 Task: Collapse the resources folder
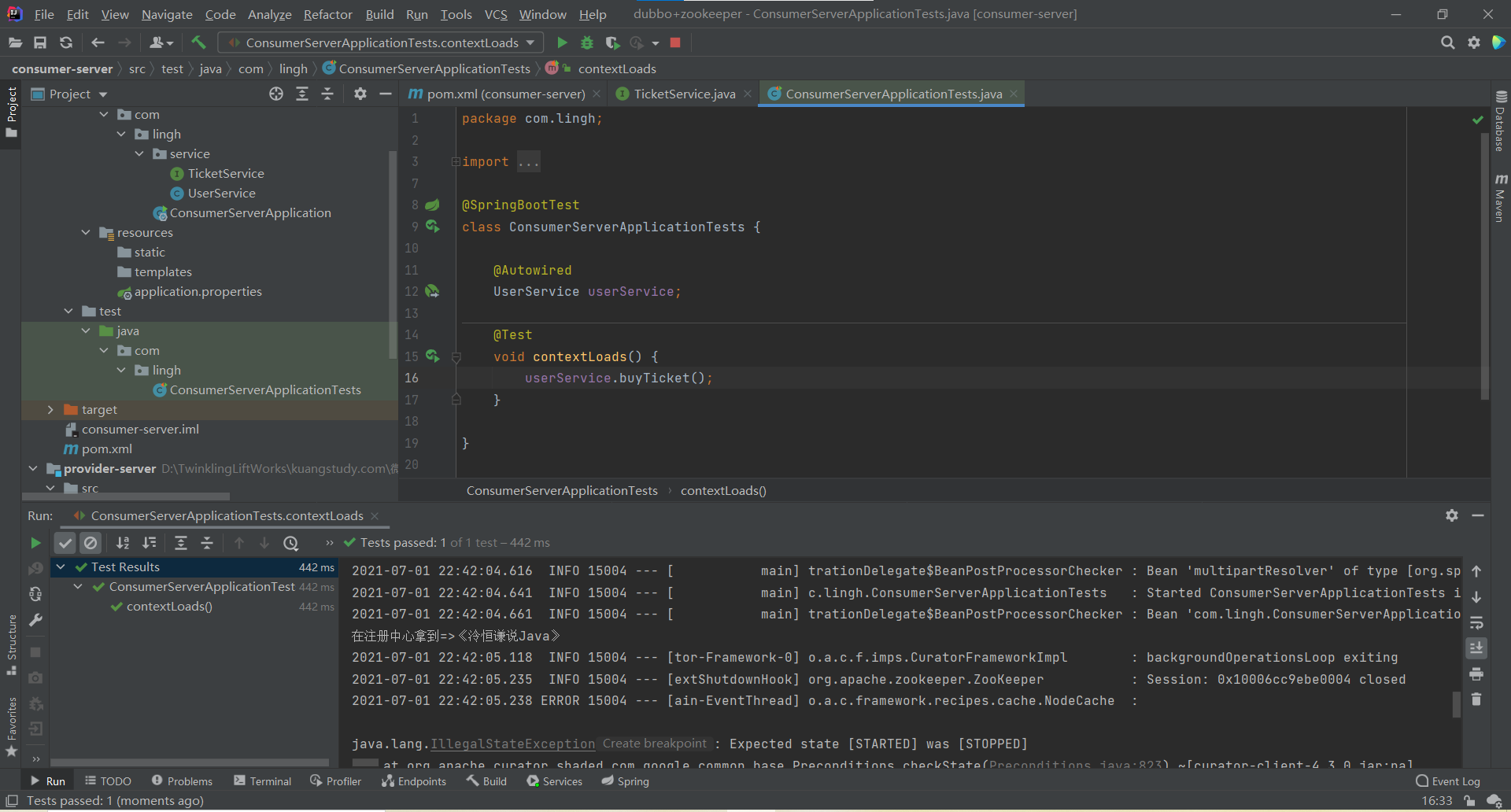86,233
